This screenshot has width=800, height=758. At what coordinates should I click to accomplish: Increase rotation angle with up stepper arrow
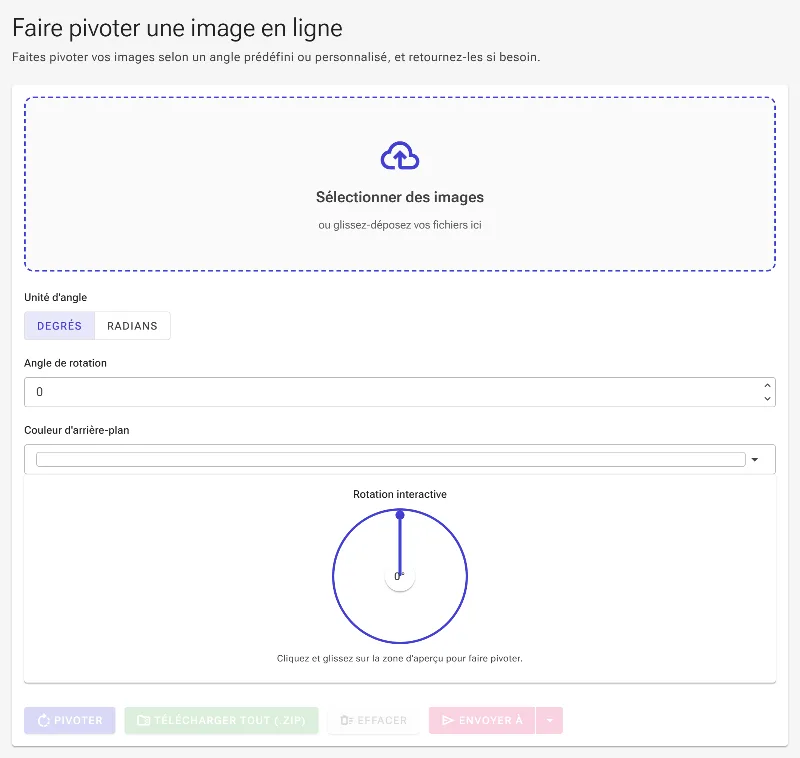[x=767, y=386]
